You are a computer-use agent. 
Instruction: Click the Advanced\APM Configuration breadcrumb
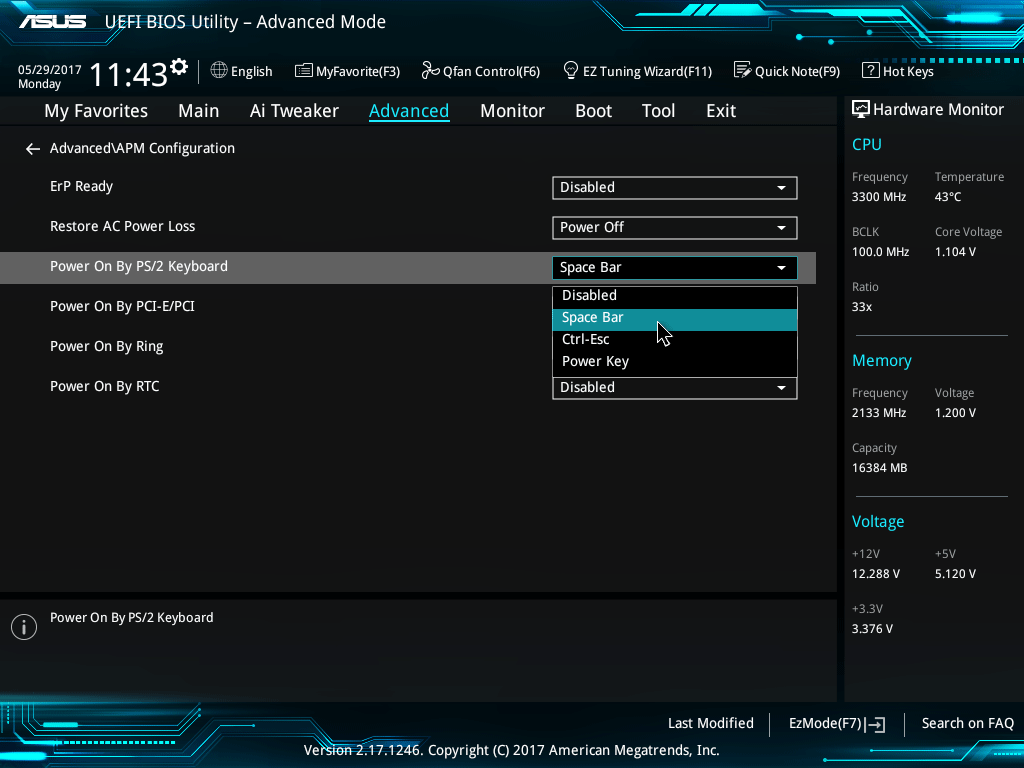142,149
